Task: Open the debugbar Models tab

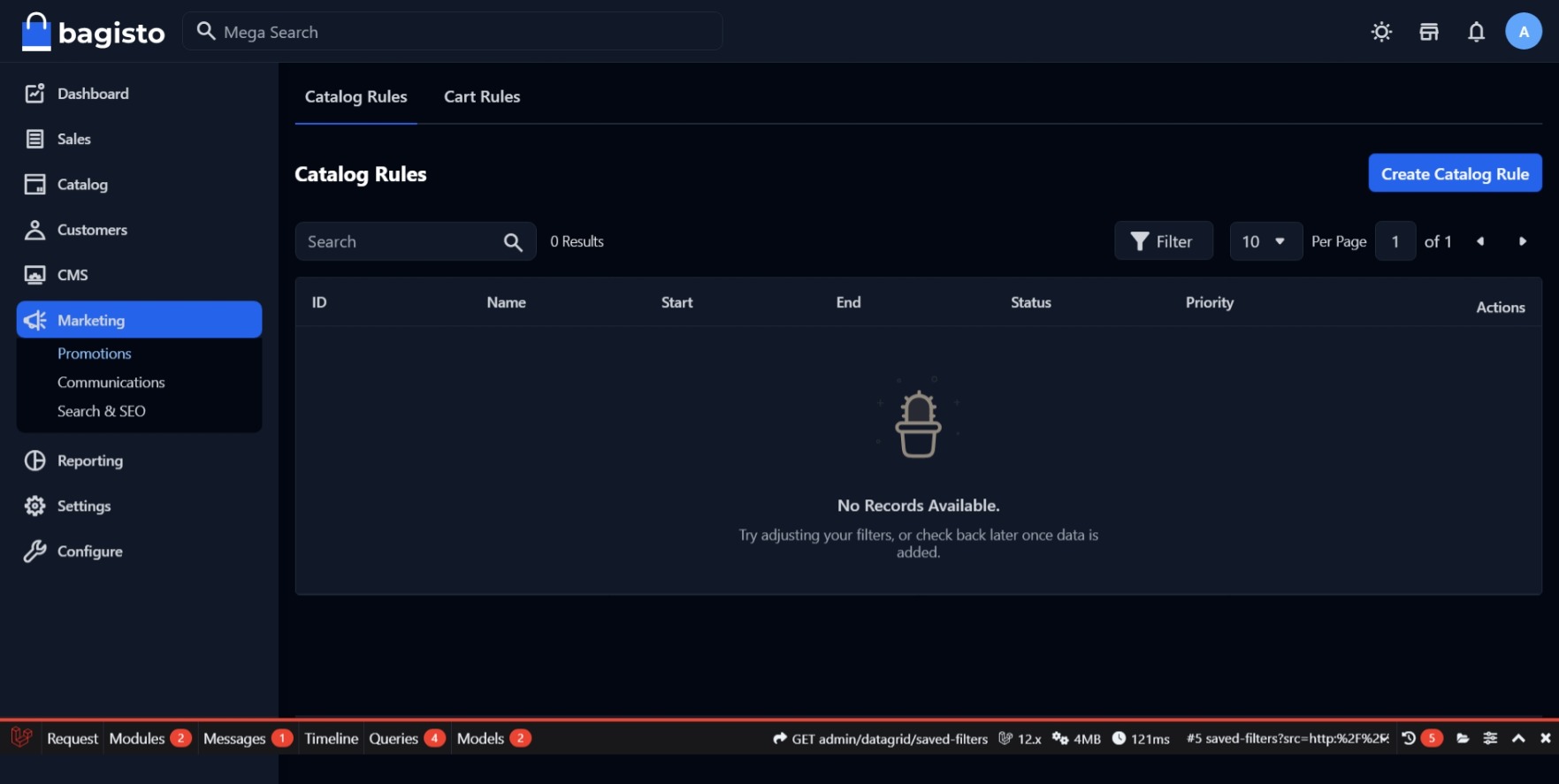Action: (493, 738)
